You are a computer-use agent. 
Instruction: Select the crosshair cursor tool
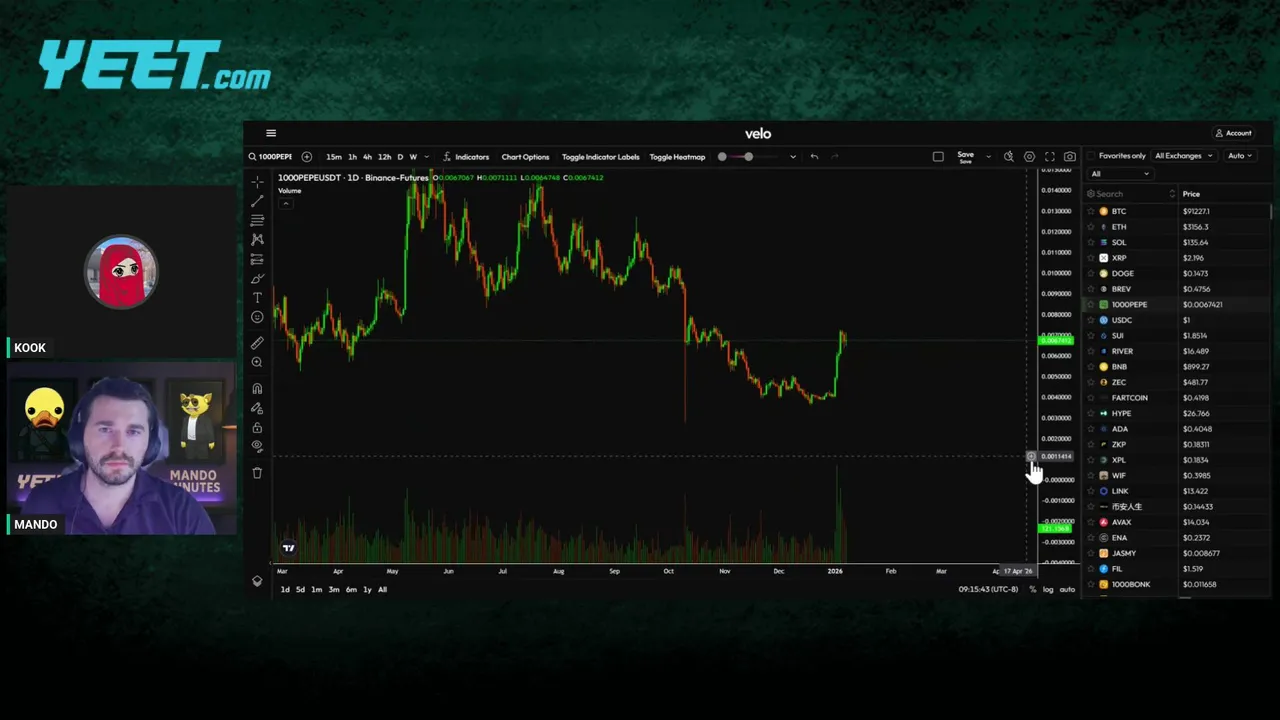point(257,182)
